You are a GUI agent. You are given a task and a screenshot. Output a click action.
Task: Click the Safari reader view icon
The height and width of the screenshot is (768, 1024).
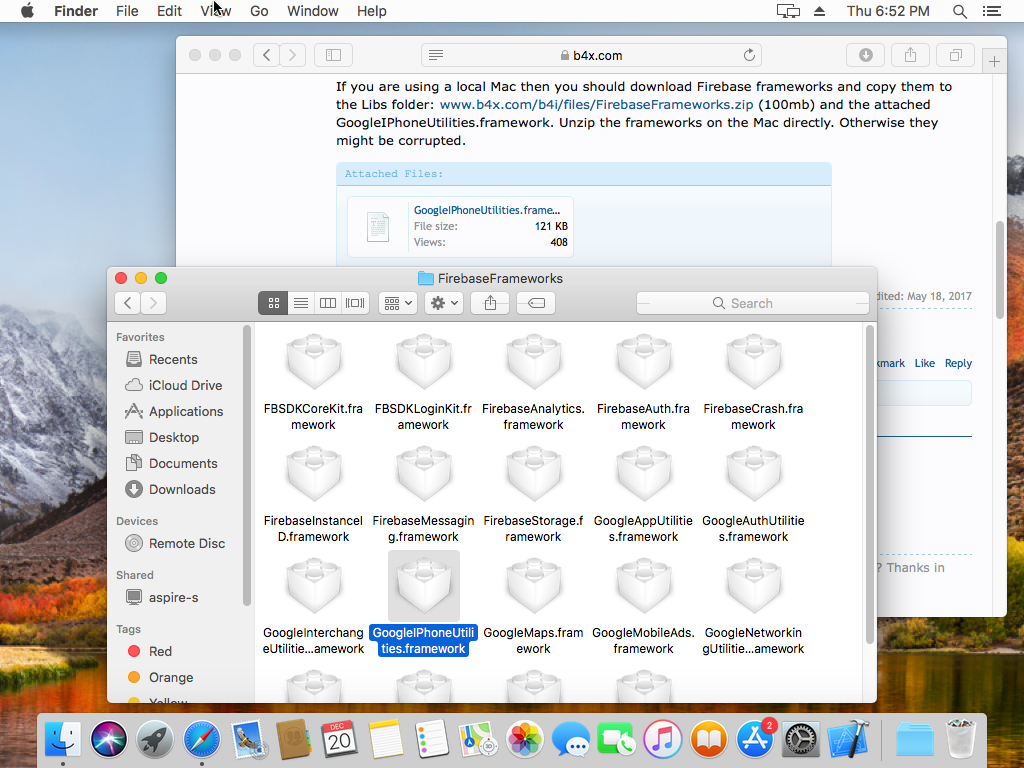tap(436, 55)
